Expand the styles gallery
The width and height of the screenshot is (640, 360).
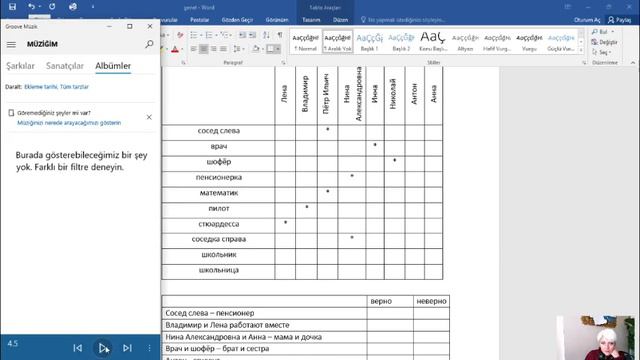coord(581,50)
